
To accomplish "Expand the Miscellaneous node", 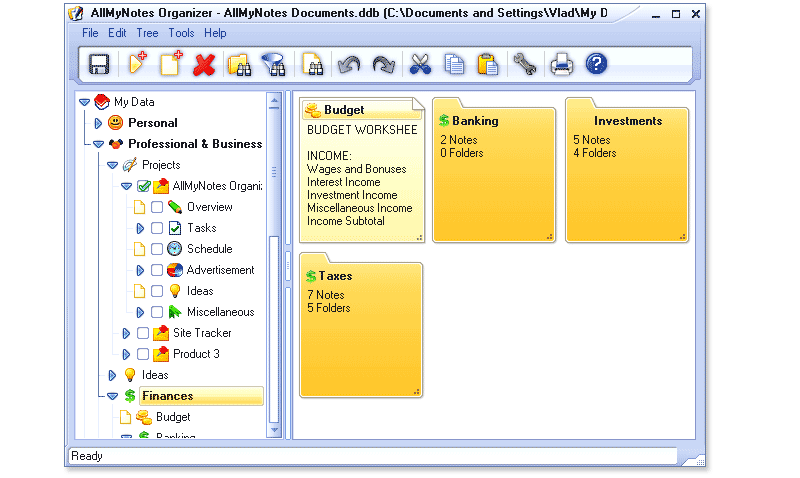I will [140, 312].
